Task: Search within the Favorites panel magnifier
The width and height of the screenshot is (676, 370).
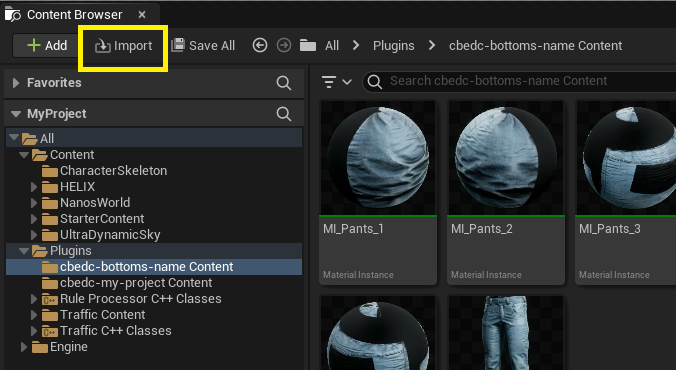Action: pos(284,83)
